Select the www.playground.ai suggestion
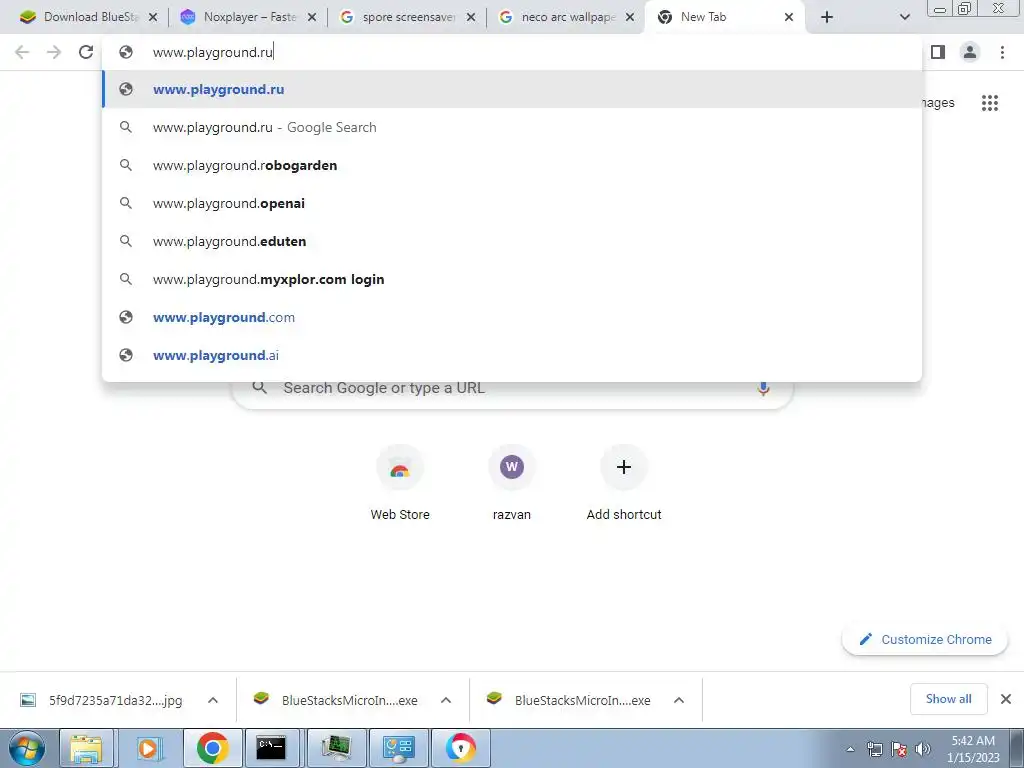The image size is (1024, 768). pos(512,355)
